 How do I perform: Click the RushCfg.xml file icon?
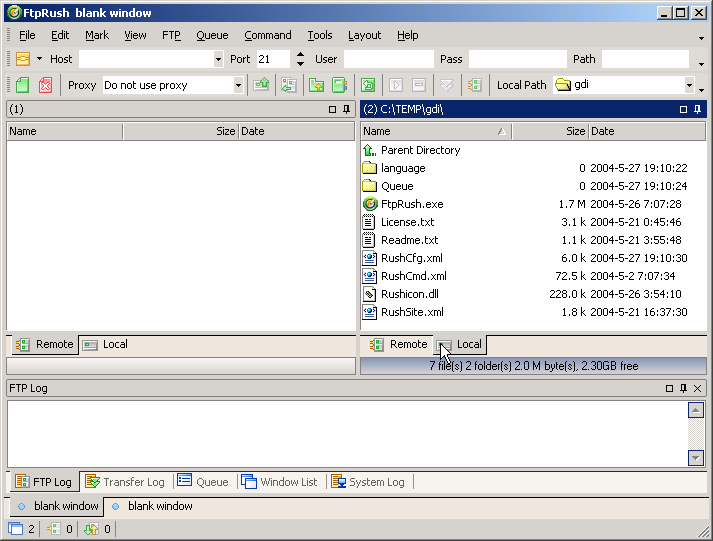pos(370,258)
